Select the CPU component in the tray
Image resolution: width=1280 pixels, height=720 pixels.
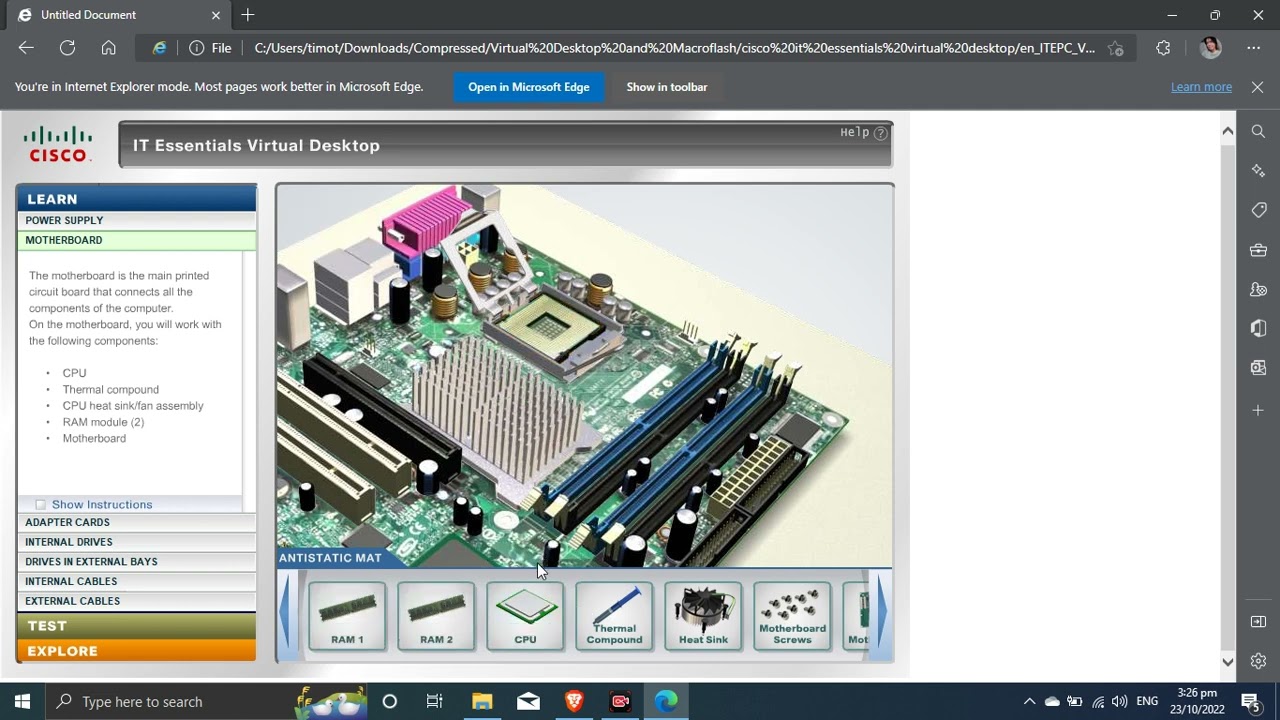pyautogui.click(x=525, y=616)
